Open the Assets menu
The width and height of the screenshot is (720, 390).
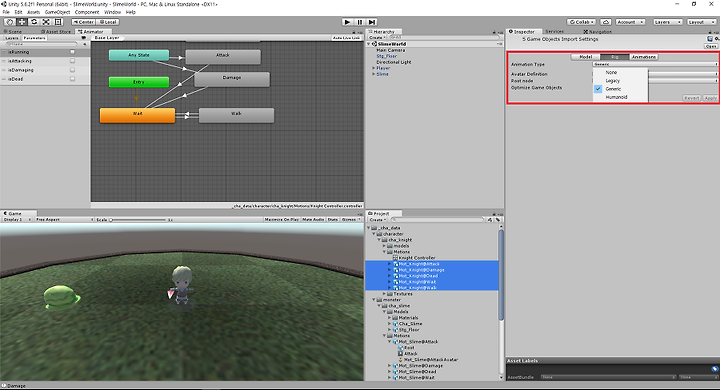[x=34, y=12]
